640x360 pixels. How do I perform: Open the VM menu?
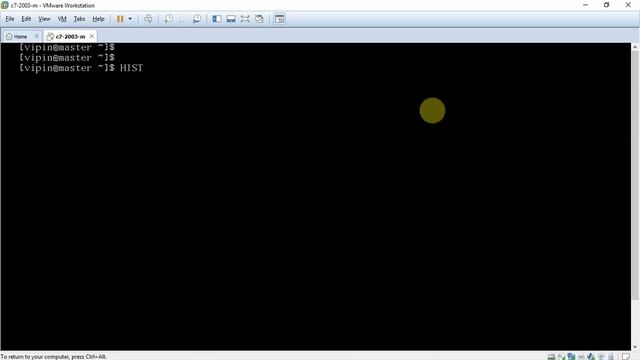point(62,19)
